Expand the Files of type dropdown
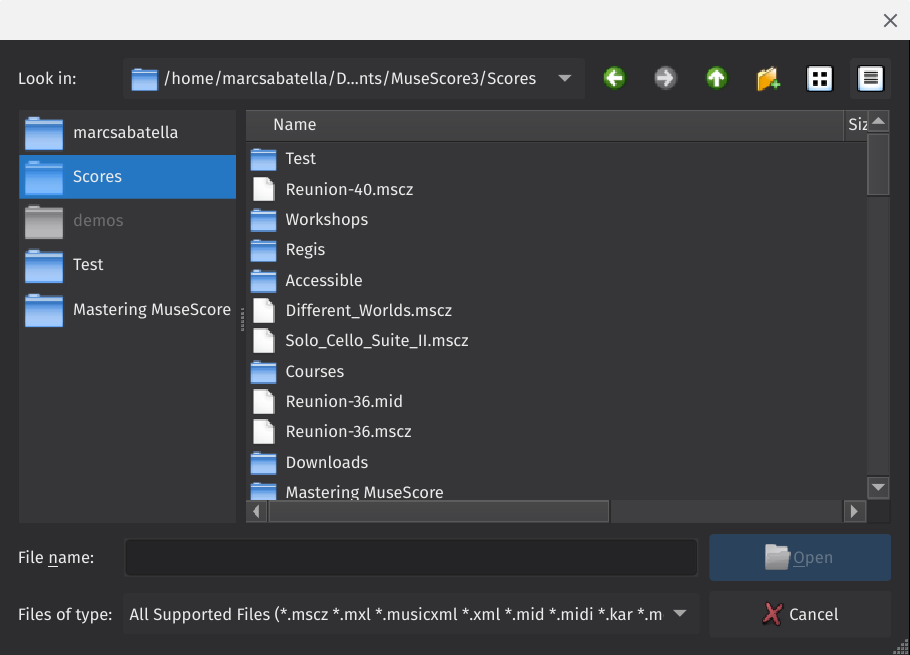 click(680, 614)
